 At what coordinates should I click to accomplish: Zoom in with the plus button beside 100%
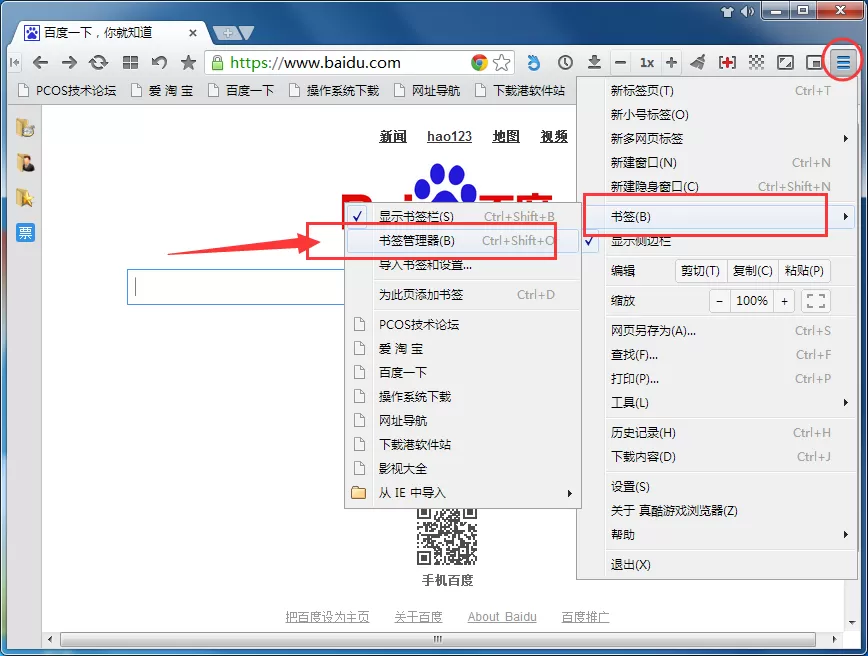784,301
